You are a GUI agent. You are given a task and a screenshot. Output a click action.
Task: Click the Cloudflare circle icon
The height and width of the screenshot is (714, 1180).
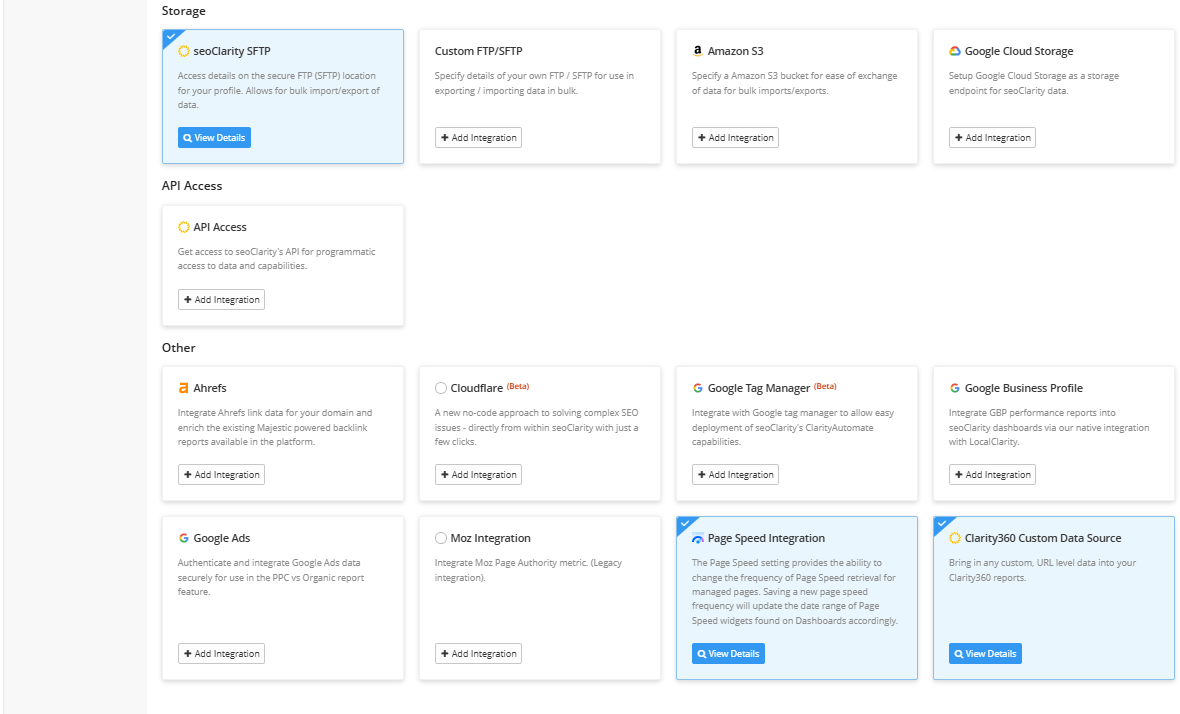[441, 388]
